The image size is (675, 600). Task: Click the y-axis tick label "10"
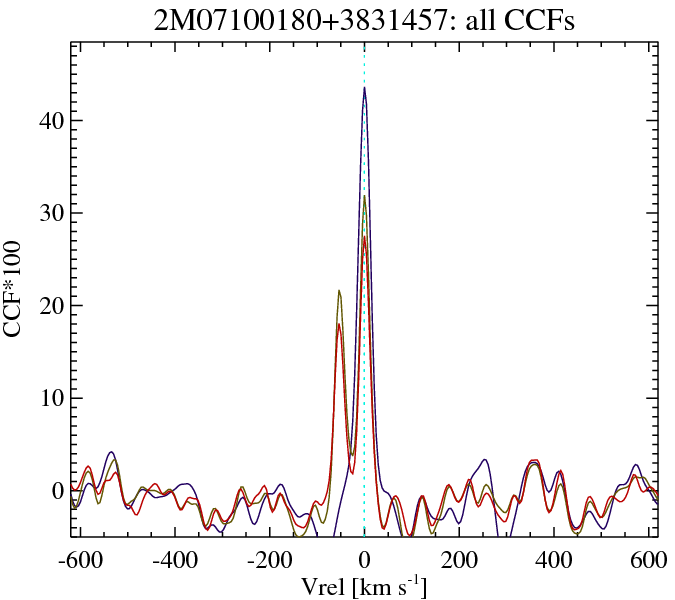[50, 398]
